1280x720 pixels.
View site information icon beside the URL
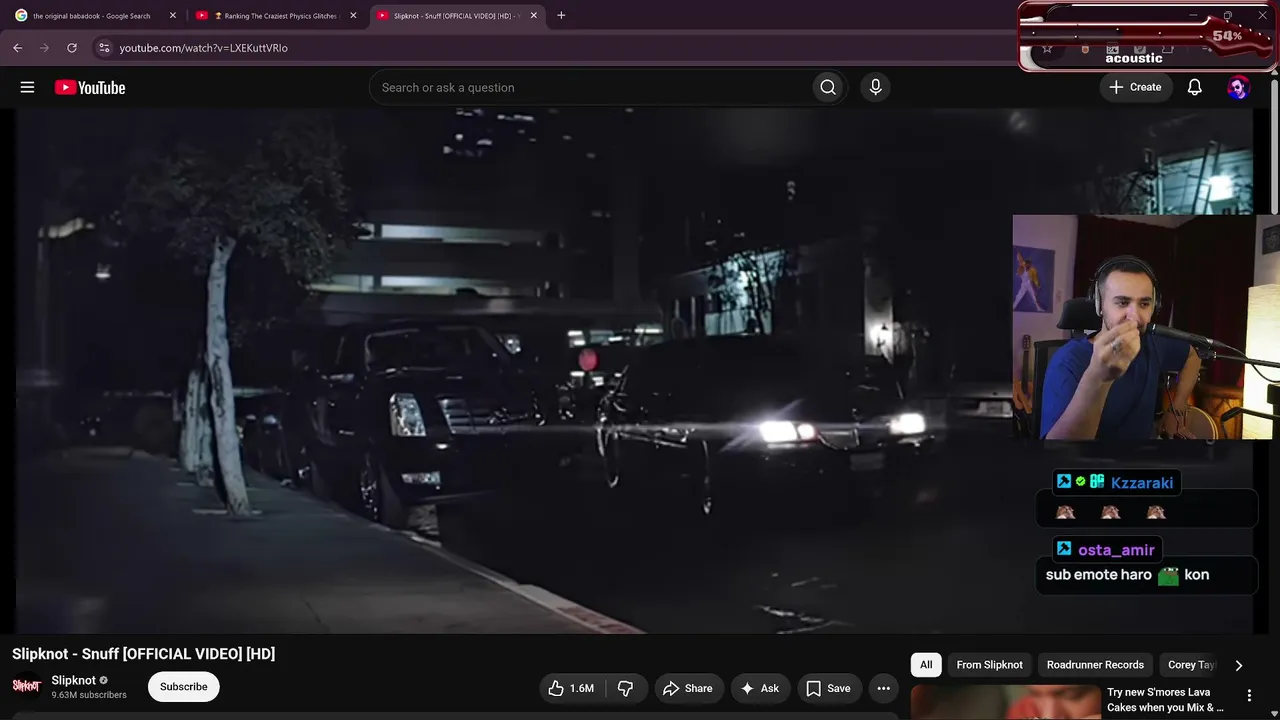[103, 47]
